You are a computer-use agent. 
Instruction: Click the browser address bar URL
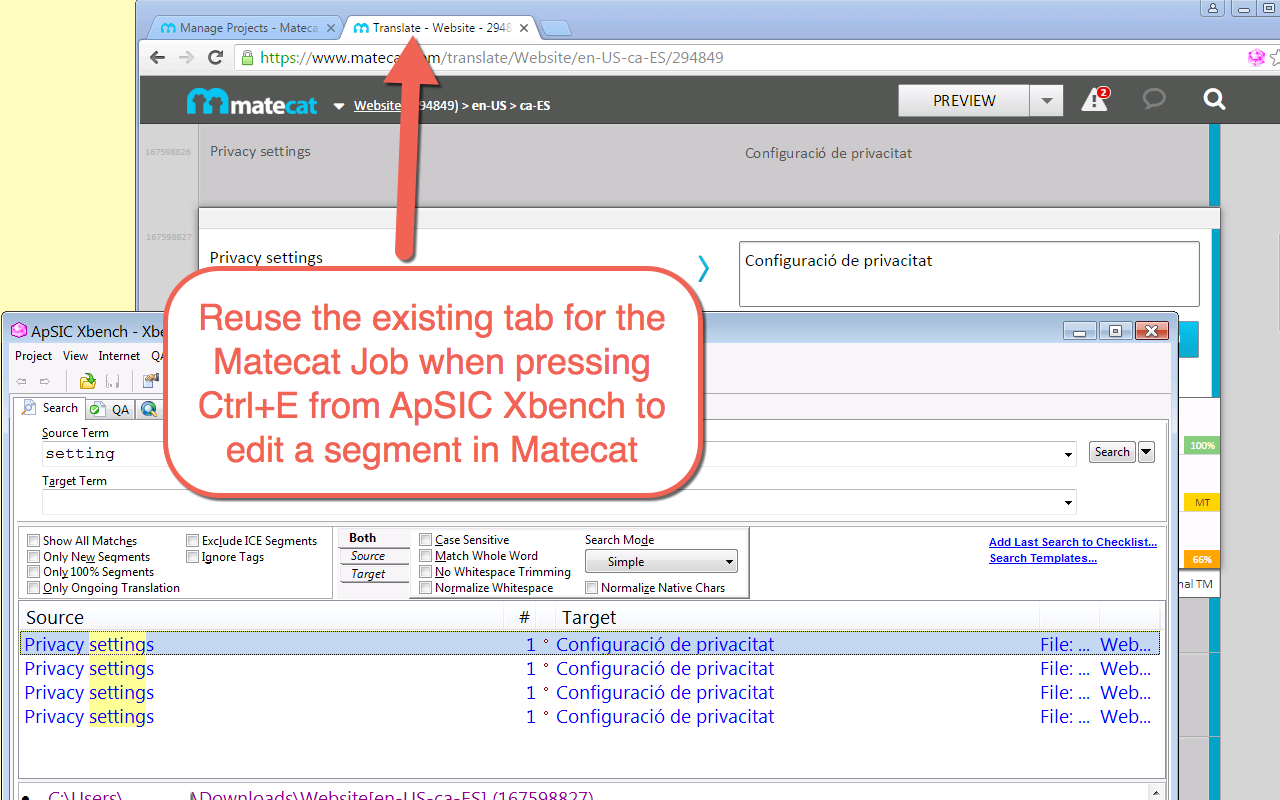[x=492, y=58]
